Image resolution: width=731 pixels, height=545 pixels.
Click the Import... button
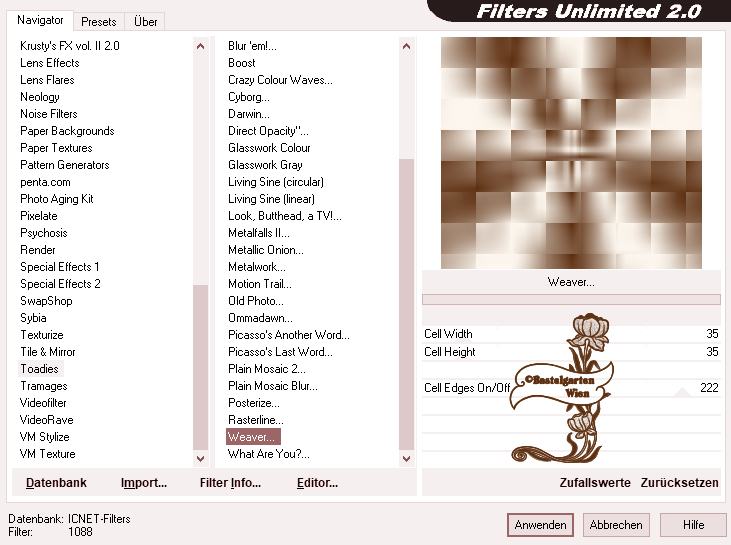click(x=144, y=483)
